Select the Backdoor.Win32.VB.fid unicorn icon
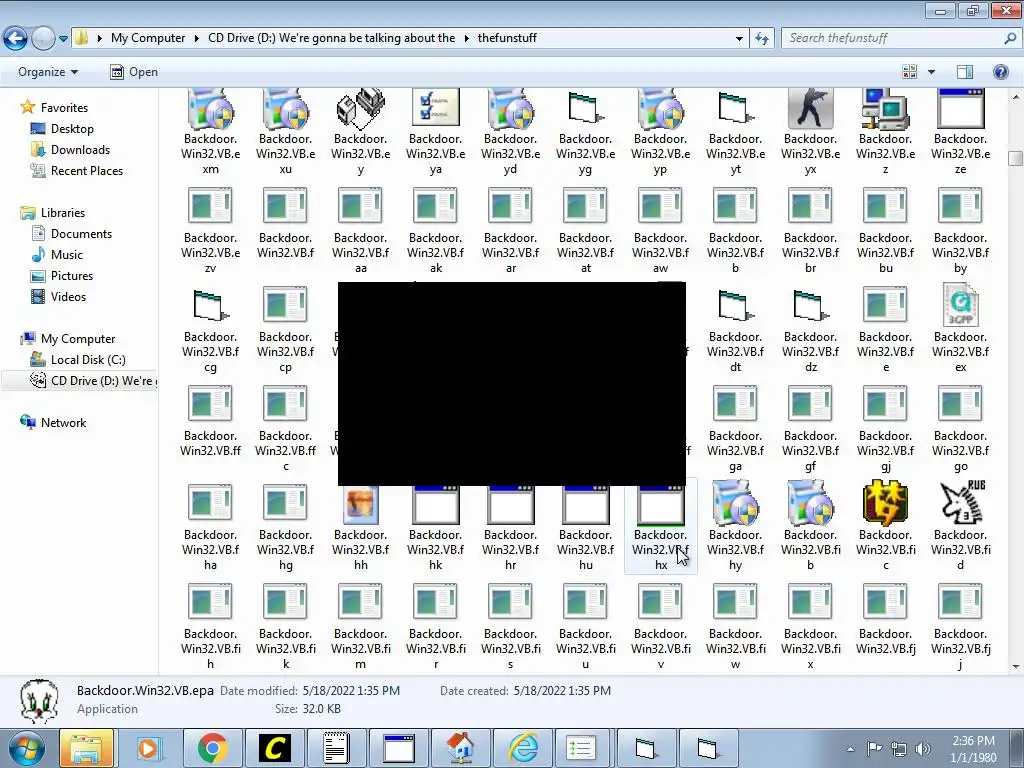This screenshot has height=768, width=1024. tap(961, 502)
